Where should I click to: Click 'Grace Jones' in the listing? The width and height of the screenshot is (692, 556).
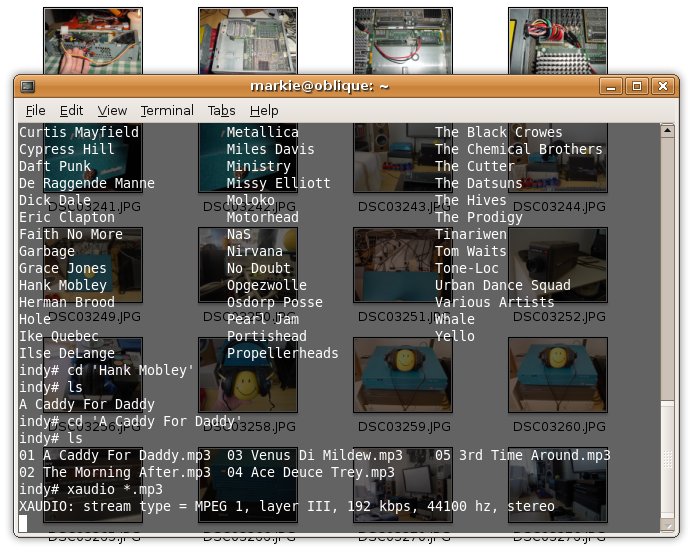pyautogui.click(x=63, y=268)
